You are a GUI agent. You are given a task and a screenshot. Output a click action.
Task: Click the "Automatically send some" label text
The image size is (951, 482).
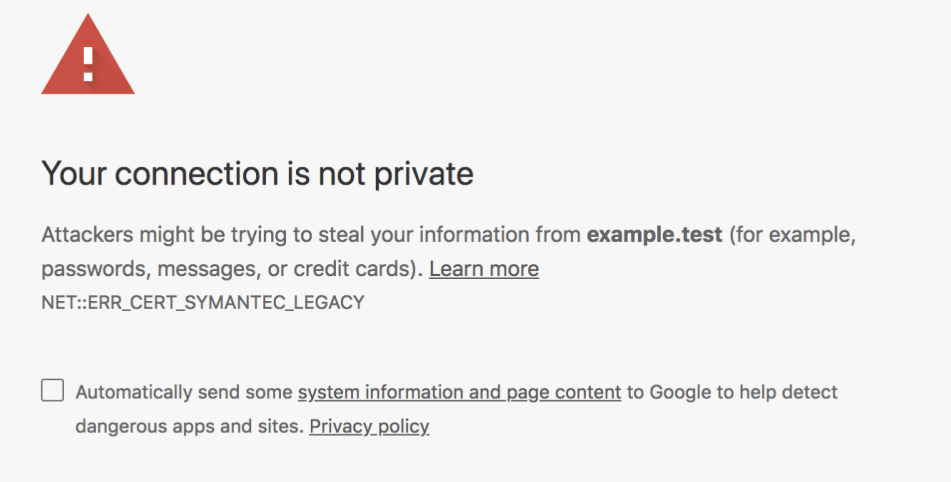184,392
